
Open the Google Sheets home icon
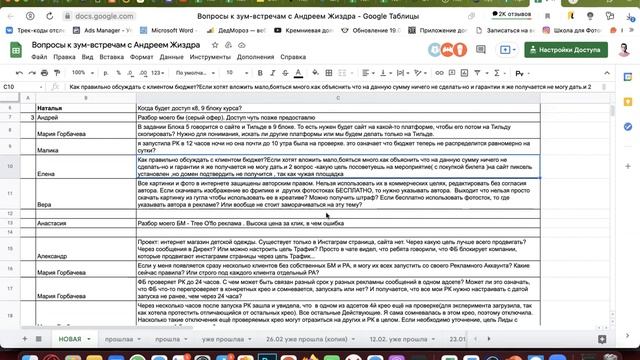coord(16,50)
